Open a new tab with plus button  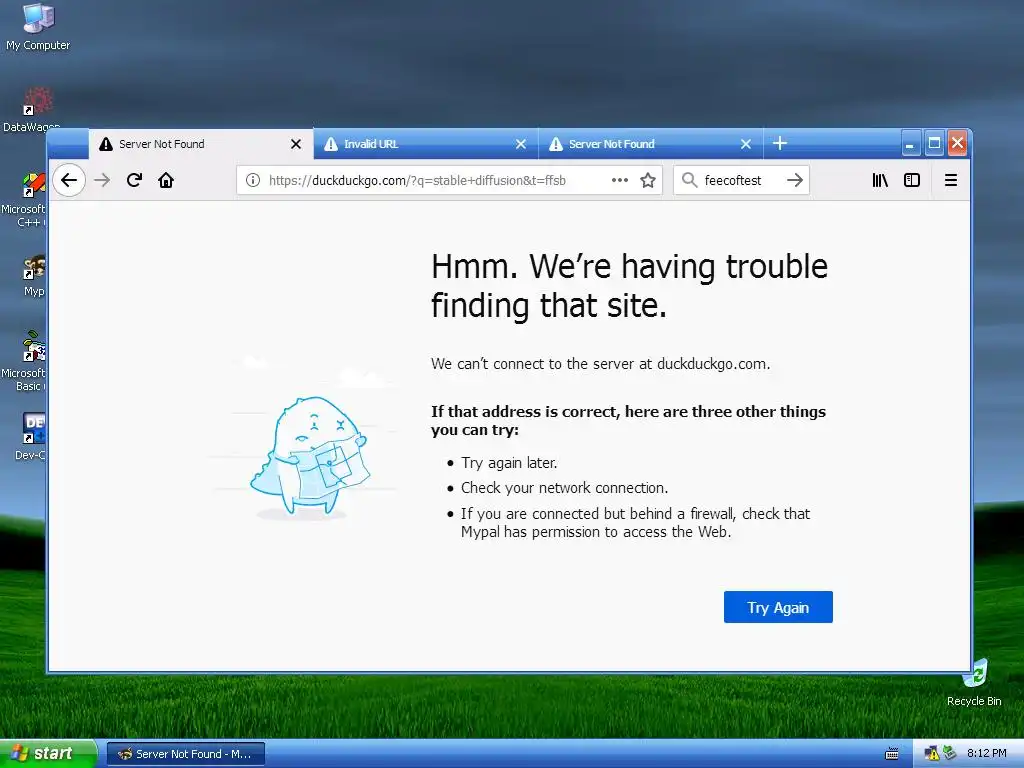click(x=780, y=143)
